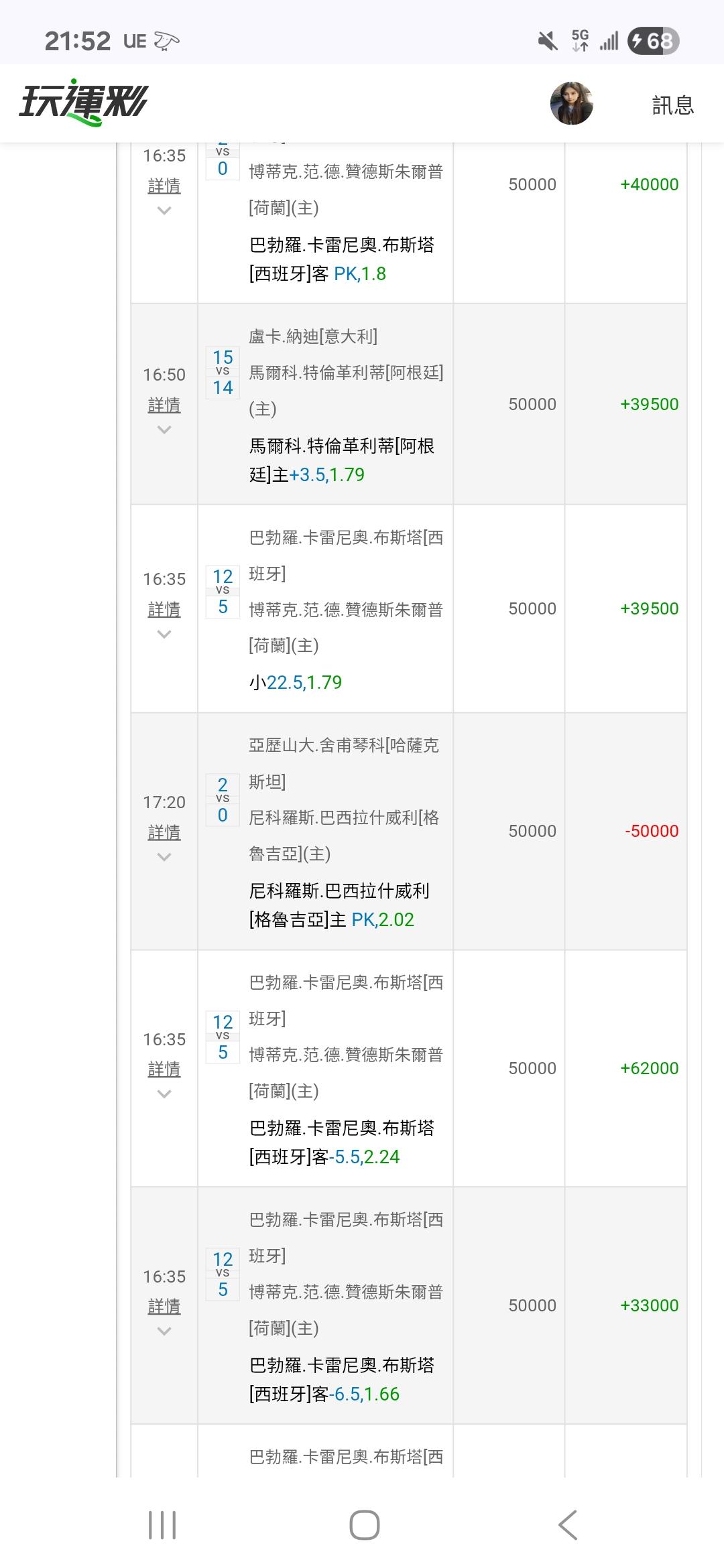Expand the chevron for the +33000 bet
The width and height of the screenshot is (724, 1568).
[x=164, y=1331]
